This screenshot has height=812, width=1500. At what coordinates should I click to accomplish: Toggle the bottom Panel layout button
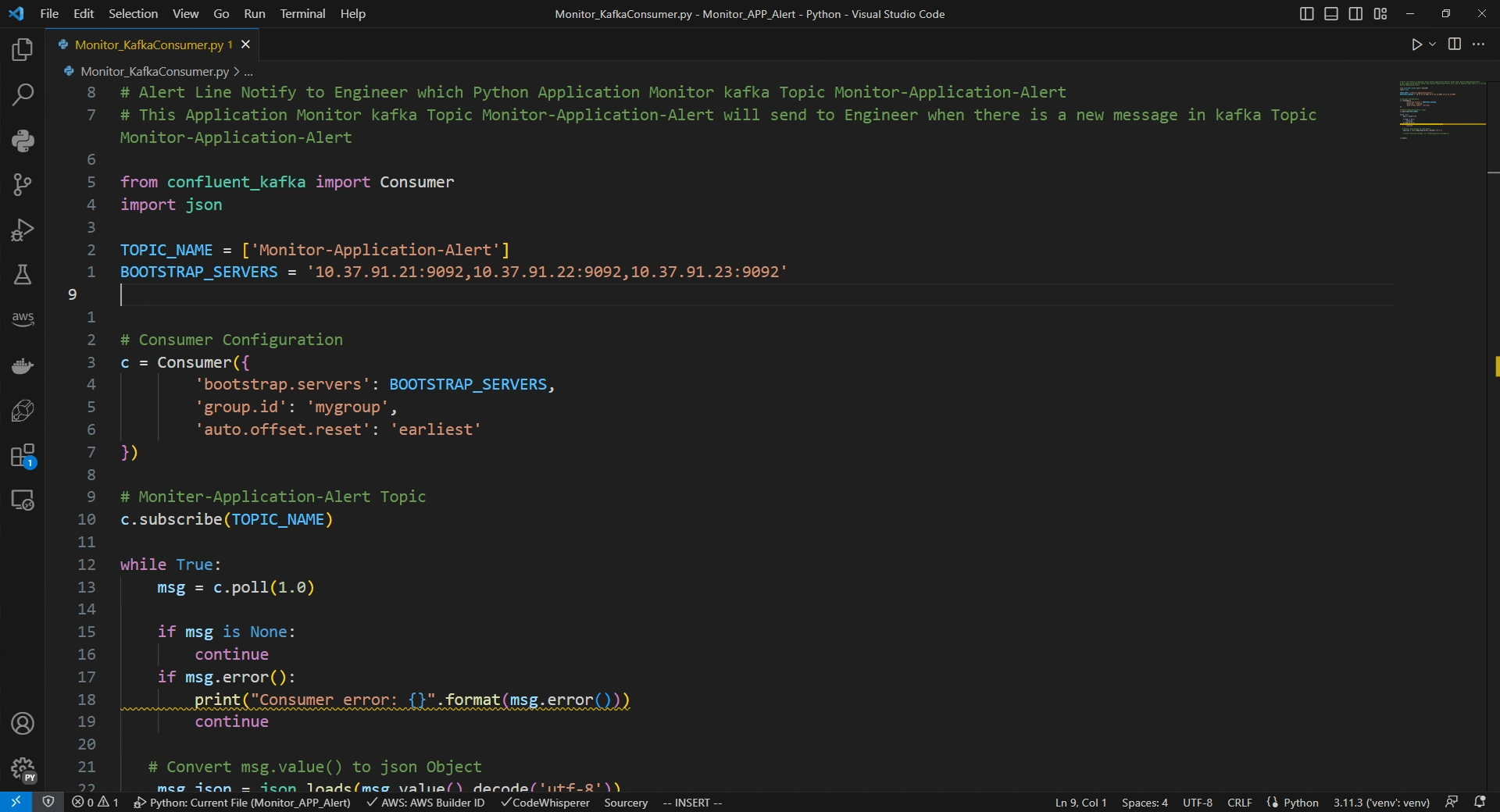click(1331, 14)
